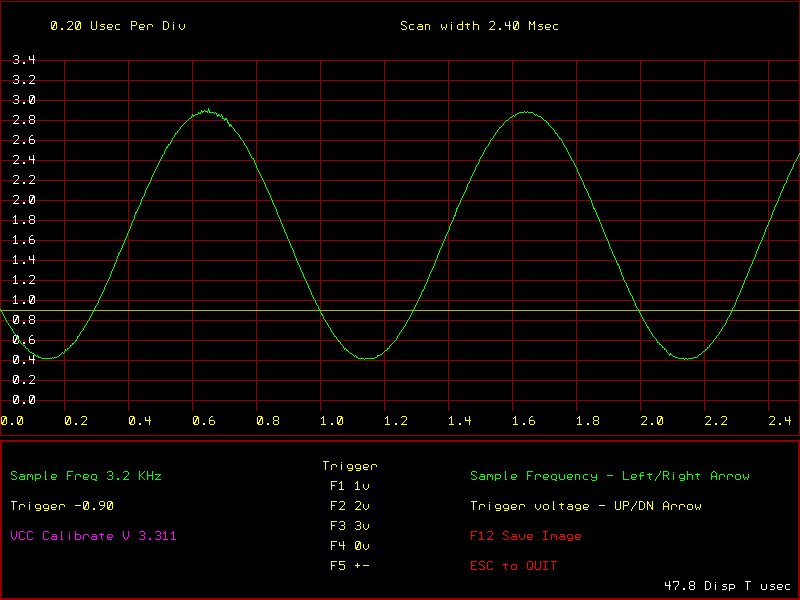Click 'Sample Freq 3.2 KHz' readout
This screenshot has height=600, width=800.
click(86, 476)
